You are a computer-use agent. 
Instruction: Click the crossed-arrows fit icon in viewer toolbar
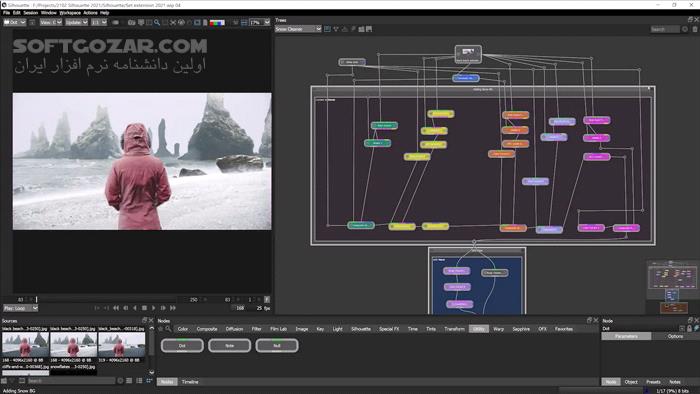pos(173,22)
